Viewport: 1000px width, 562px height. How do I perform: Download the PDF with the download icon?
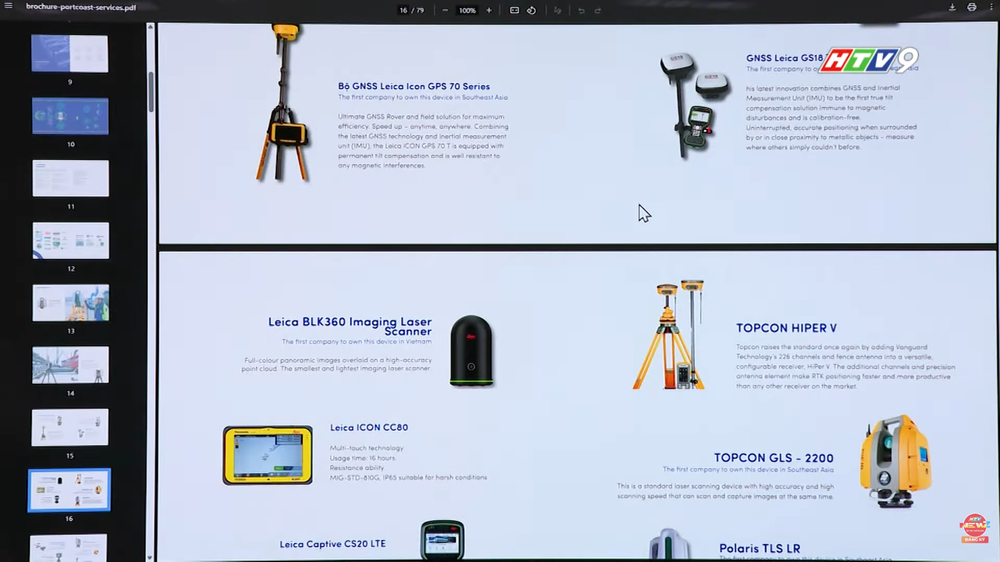952,8
